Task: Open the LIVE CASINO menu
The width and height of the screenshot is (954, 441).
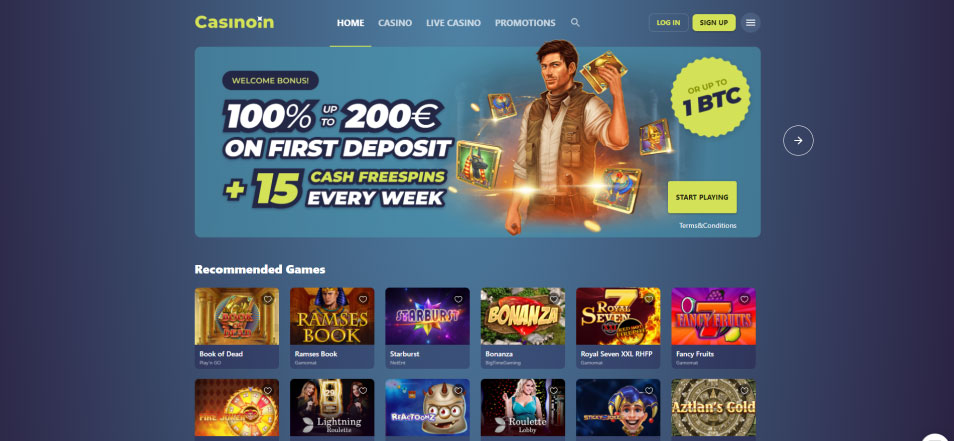Action: (453, 23)
